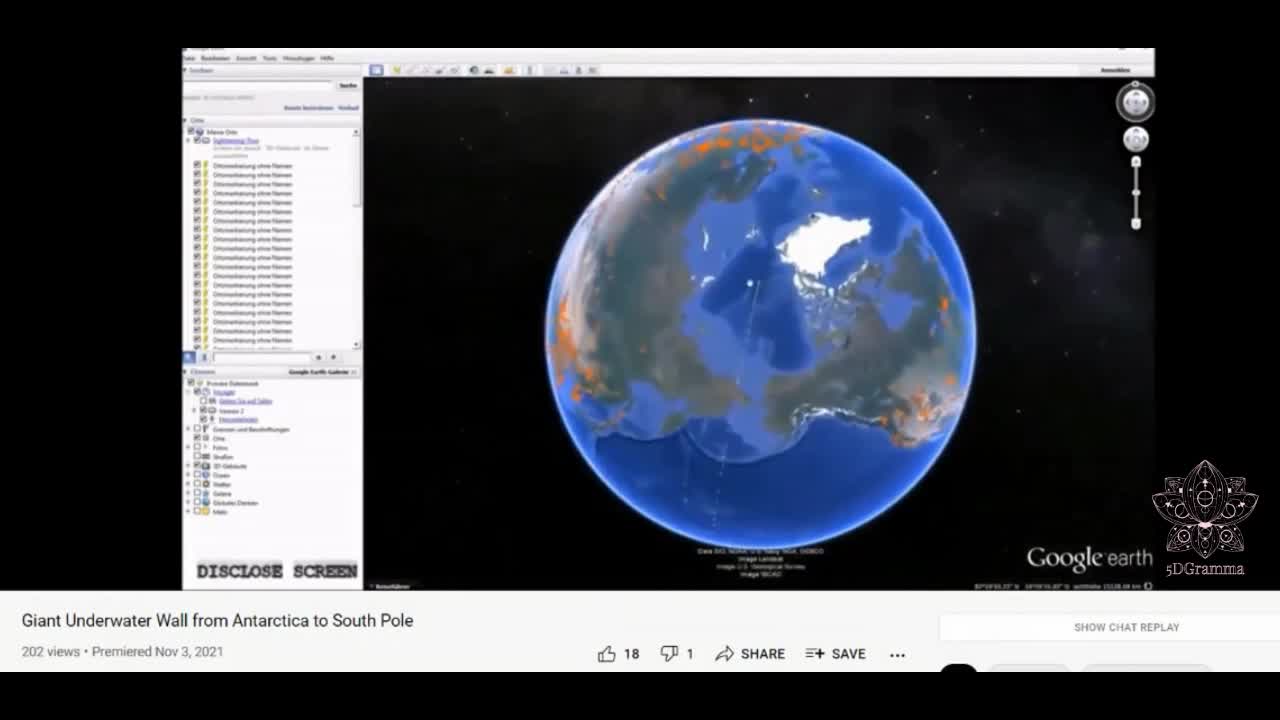Open the Ansicht menu
Screen dimensions: 1280x720
click(x=246, y=58)
